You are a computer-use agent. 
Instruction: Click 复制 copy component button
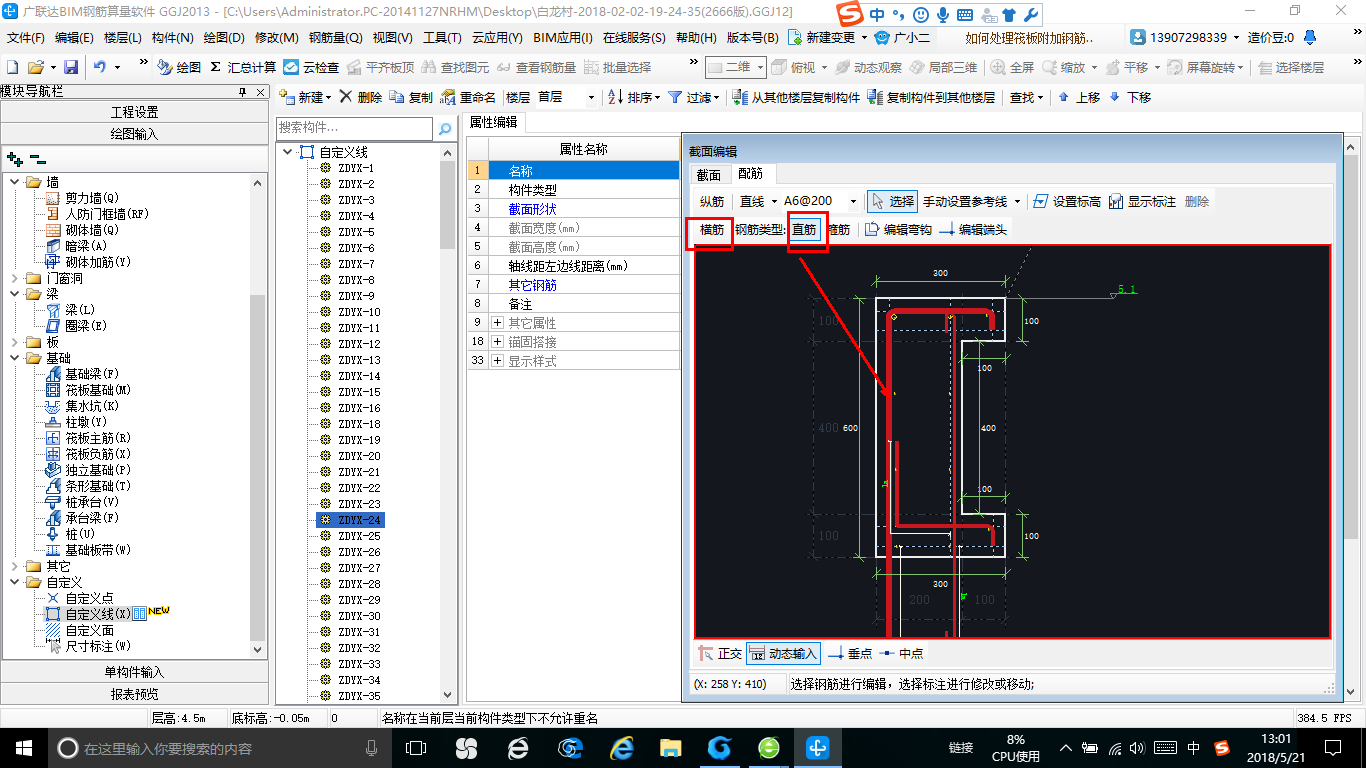[x=411, y=97]
